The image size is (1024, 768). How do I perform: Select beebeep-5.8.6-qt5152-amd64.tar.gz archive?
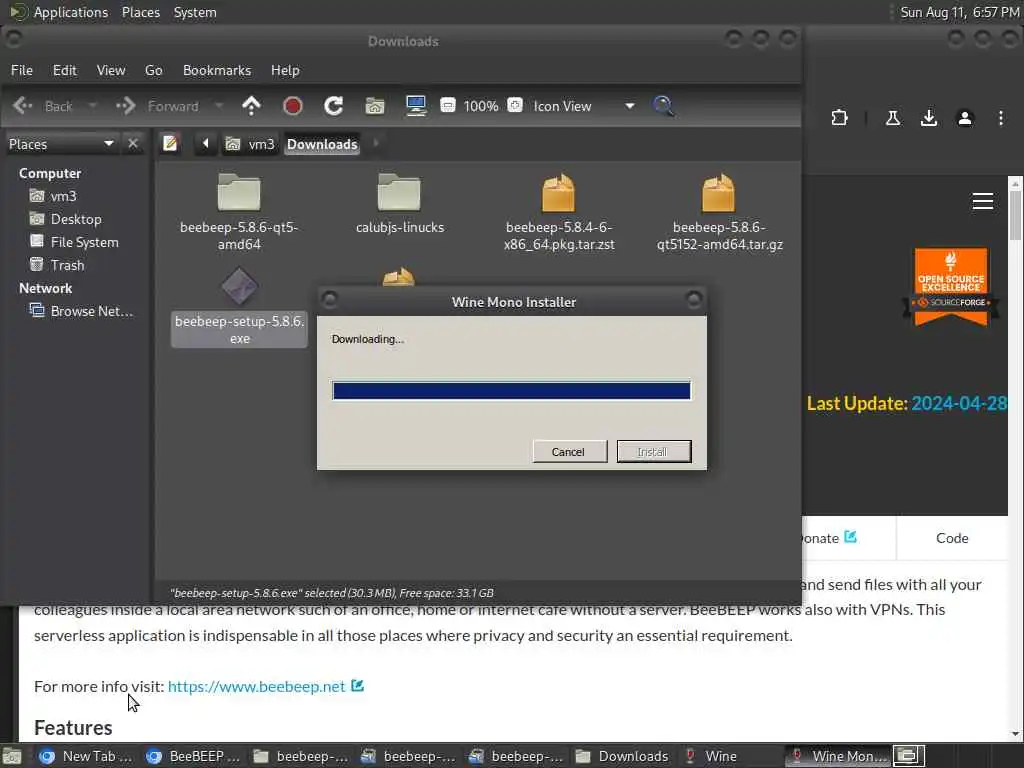[x=720, y=211]
